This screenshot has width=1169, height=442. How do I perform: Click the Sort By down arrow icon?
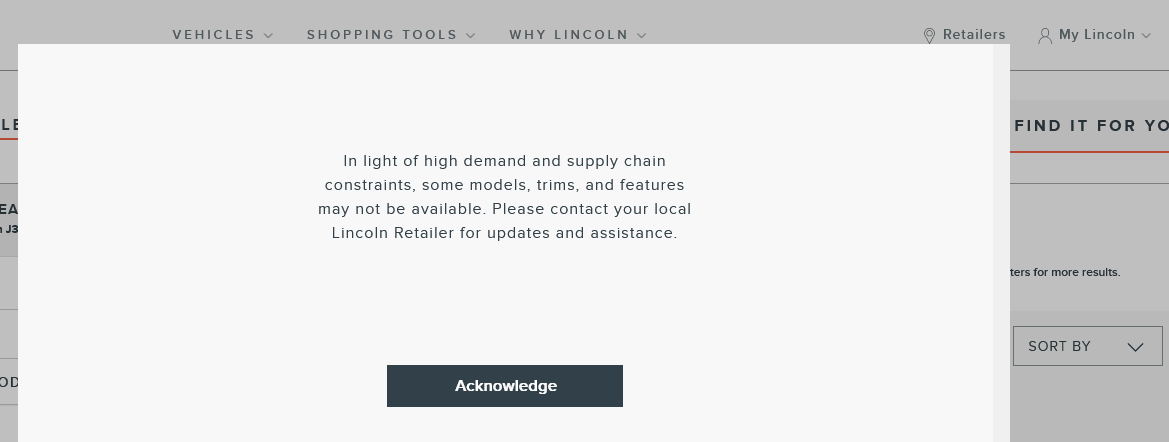1135,347
